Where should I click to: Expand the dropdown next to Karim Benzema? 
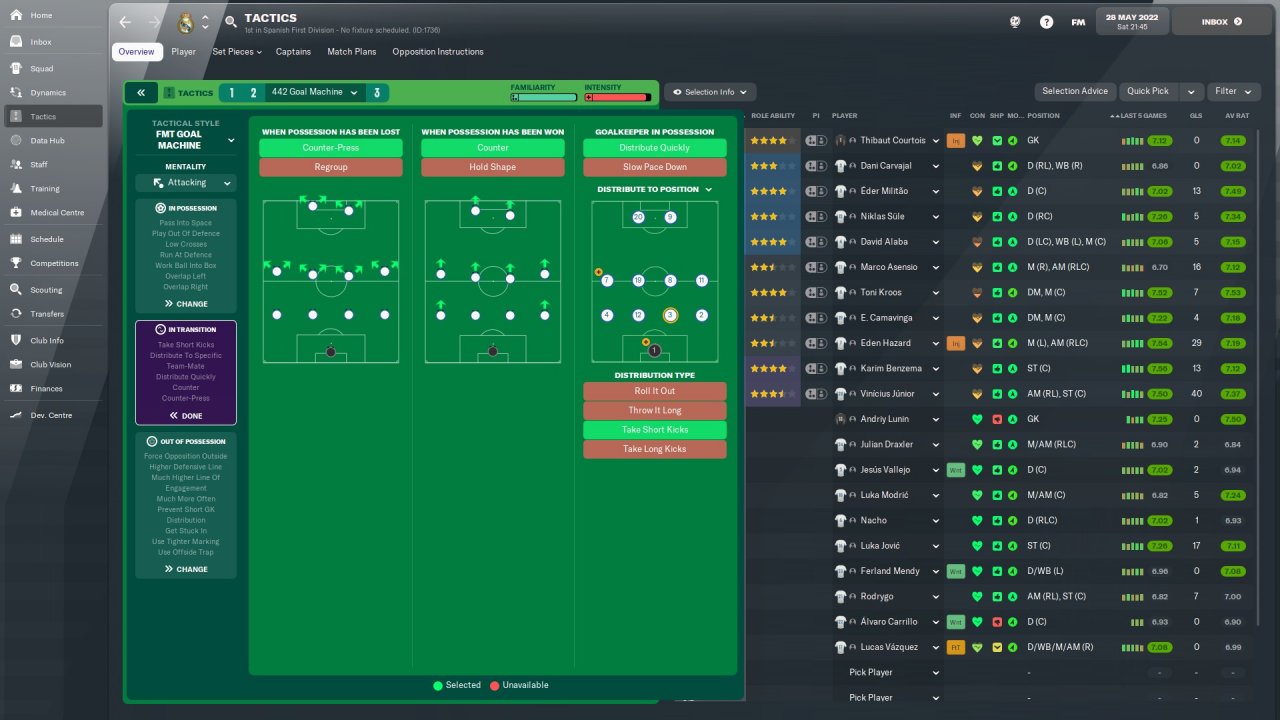pyautogui.click(x=936, y=368)
